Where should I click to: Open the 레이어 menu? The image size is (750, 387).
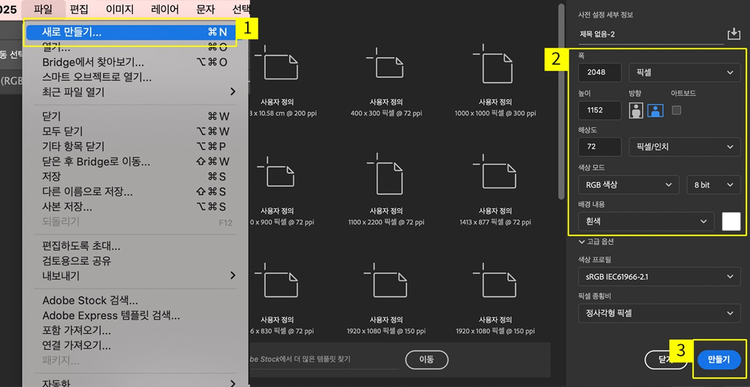point(165,9)
